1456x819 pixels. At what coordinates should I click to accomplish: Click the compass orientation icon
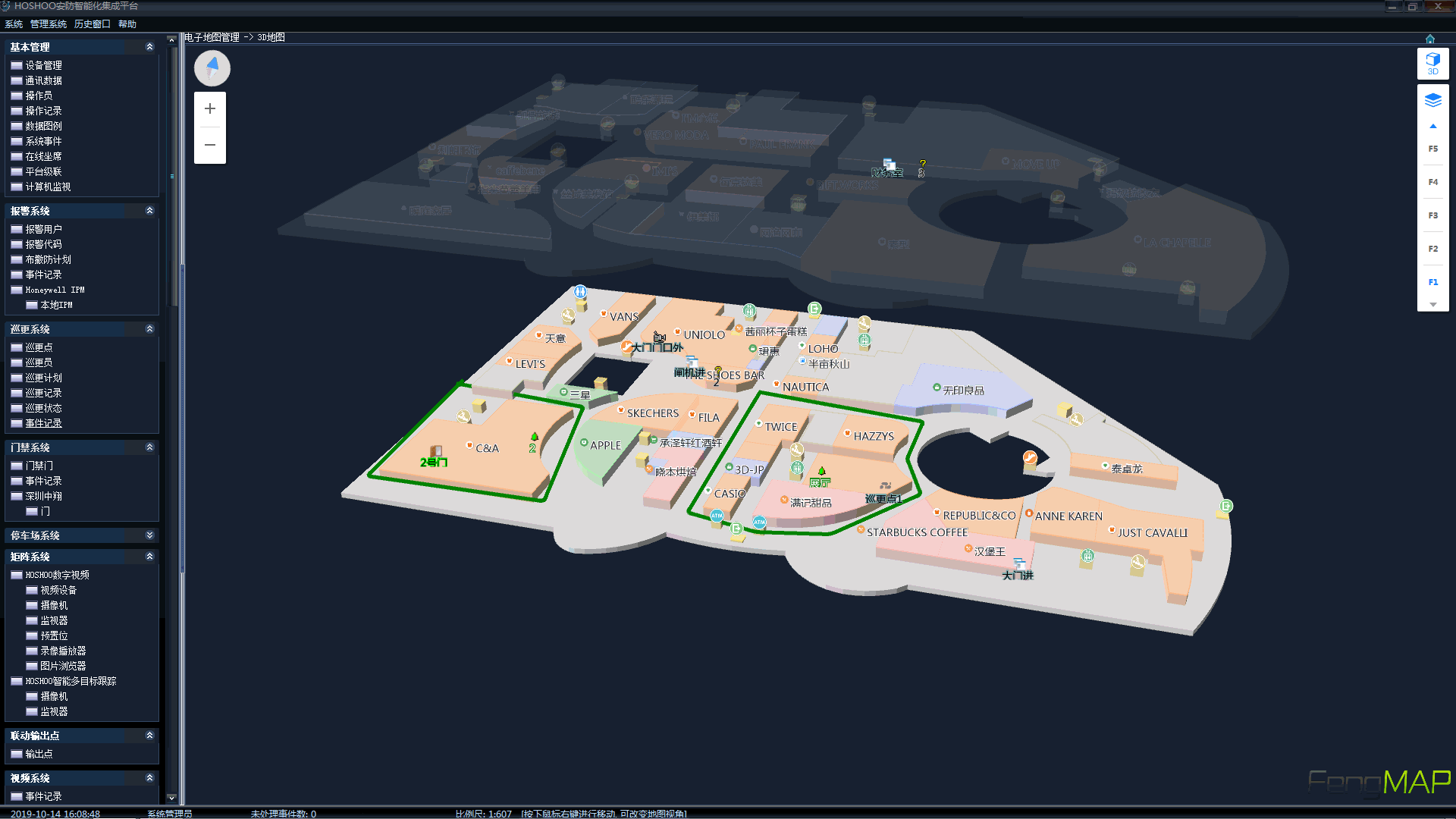[x=212, y=68]
